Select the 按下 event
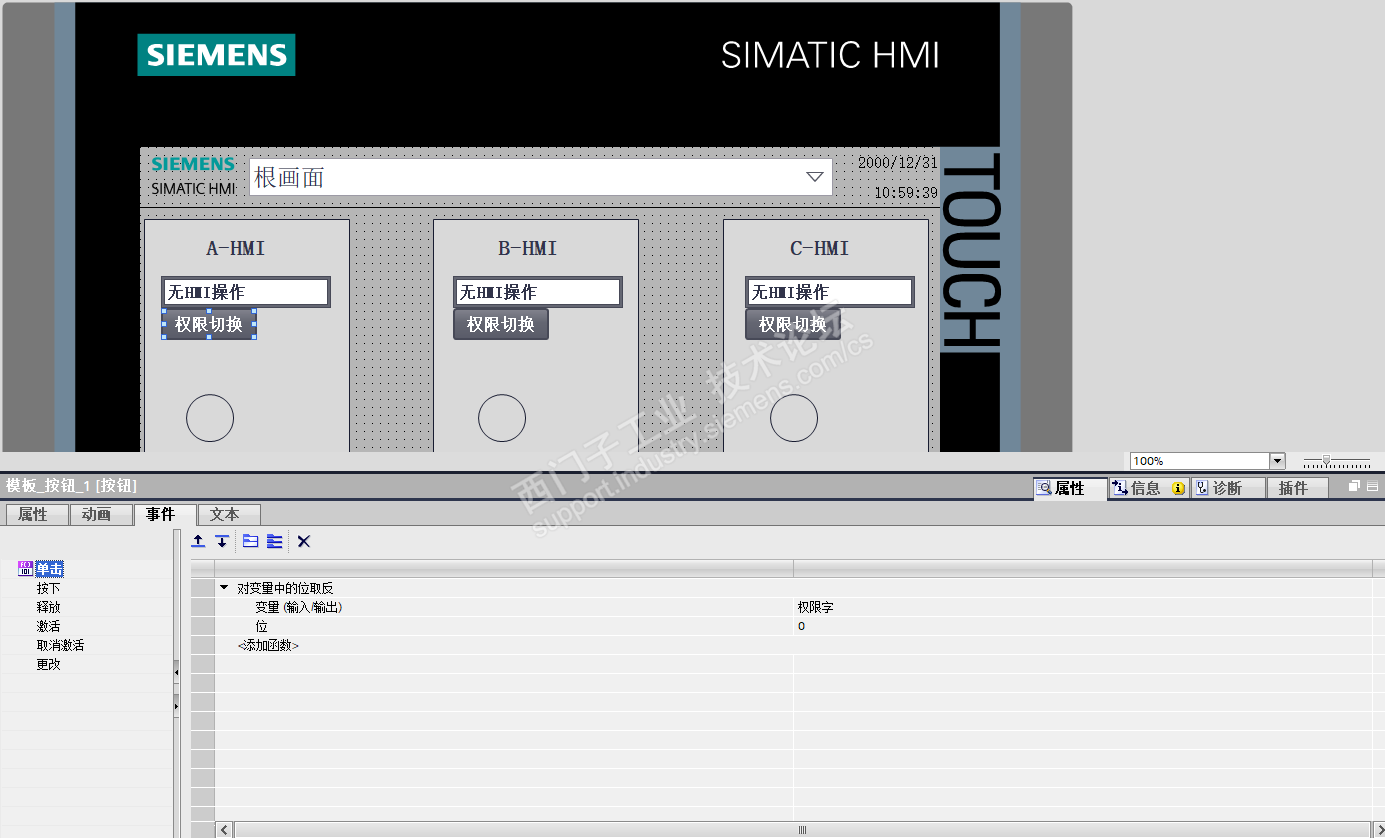 pyautogui.click(x=49, y=588)
